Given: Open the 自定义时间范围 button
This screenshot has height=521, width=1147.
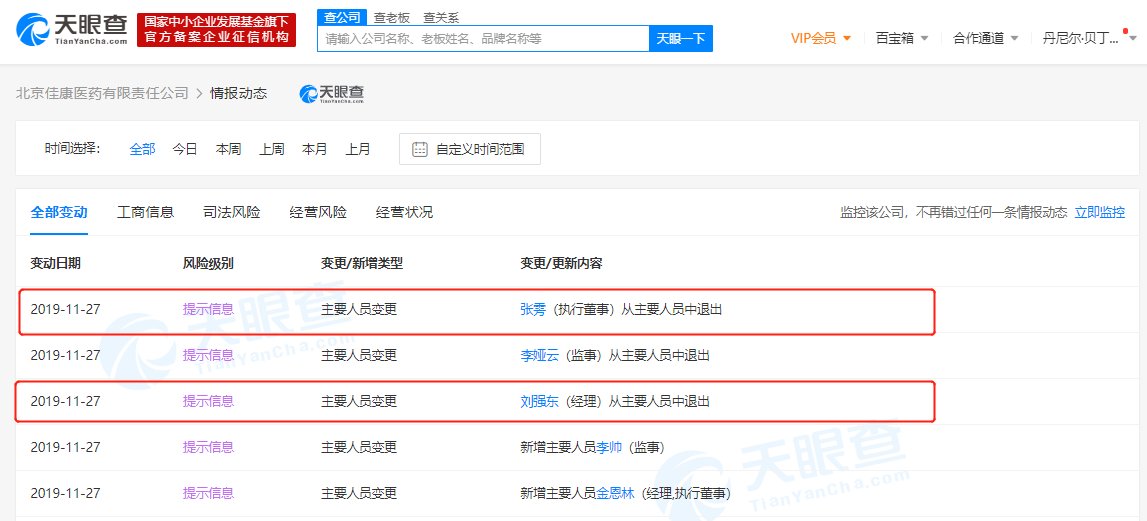Looking at the screenshot, I should pyautogui.click(x=469, y=149).
